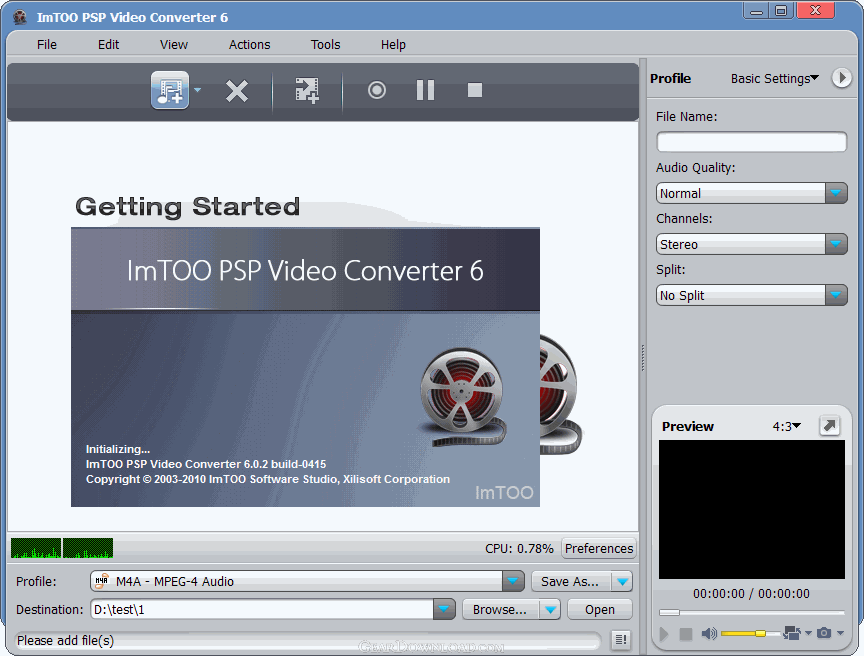Open the display mode dropdown arrow

(808, 633)
